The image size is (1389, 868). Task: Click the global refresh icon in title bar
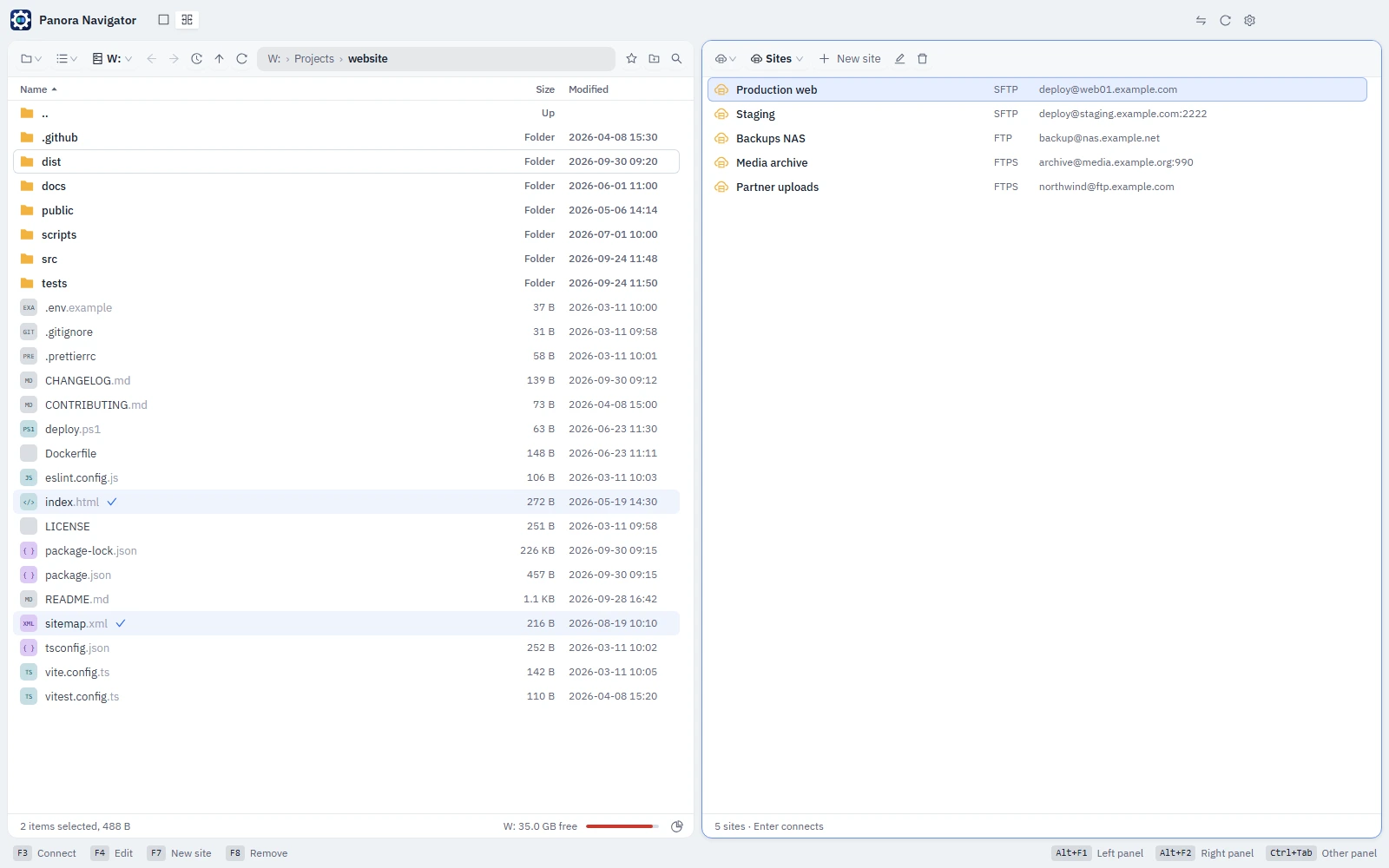pos(1225,20)
